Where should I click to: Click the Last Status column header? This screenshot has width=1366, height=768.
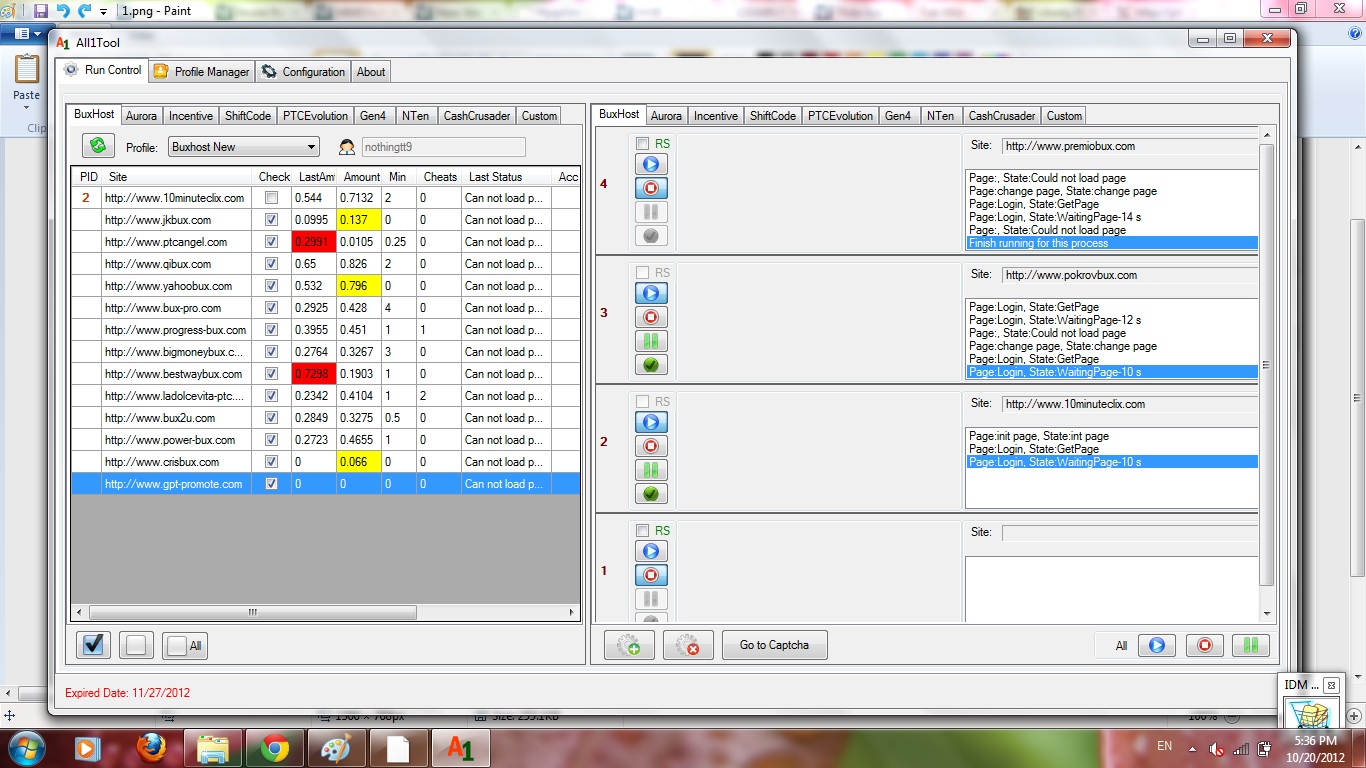point(506,177)
